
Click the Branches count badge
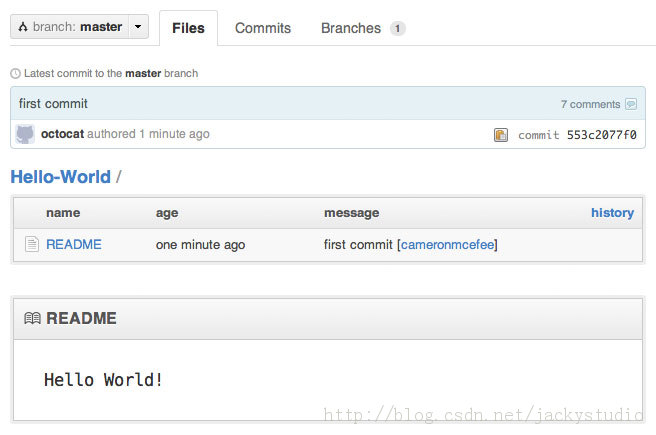click(397, 28)
